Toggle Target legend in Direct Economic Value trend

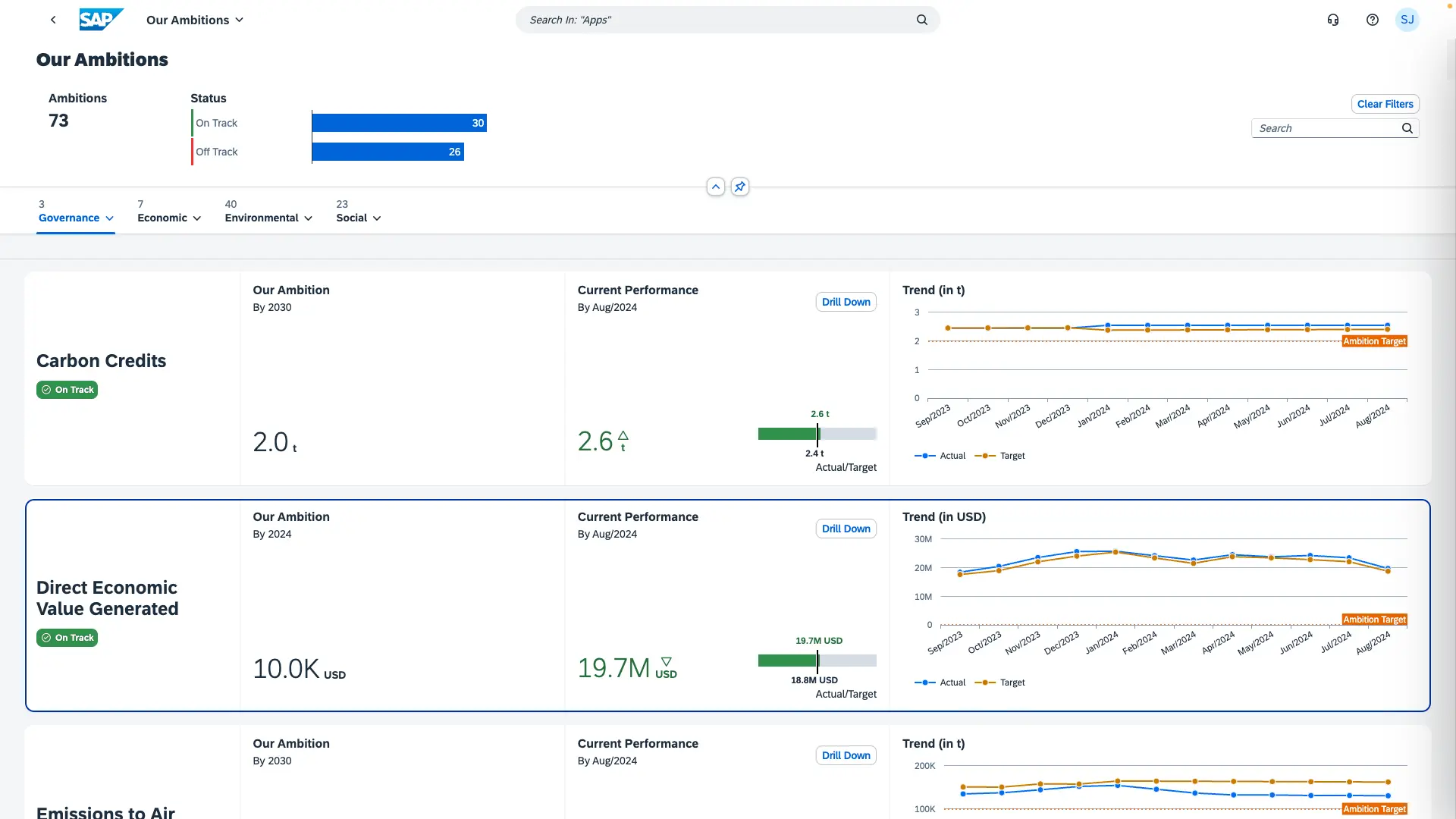999,682
